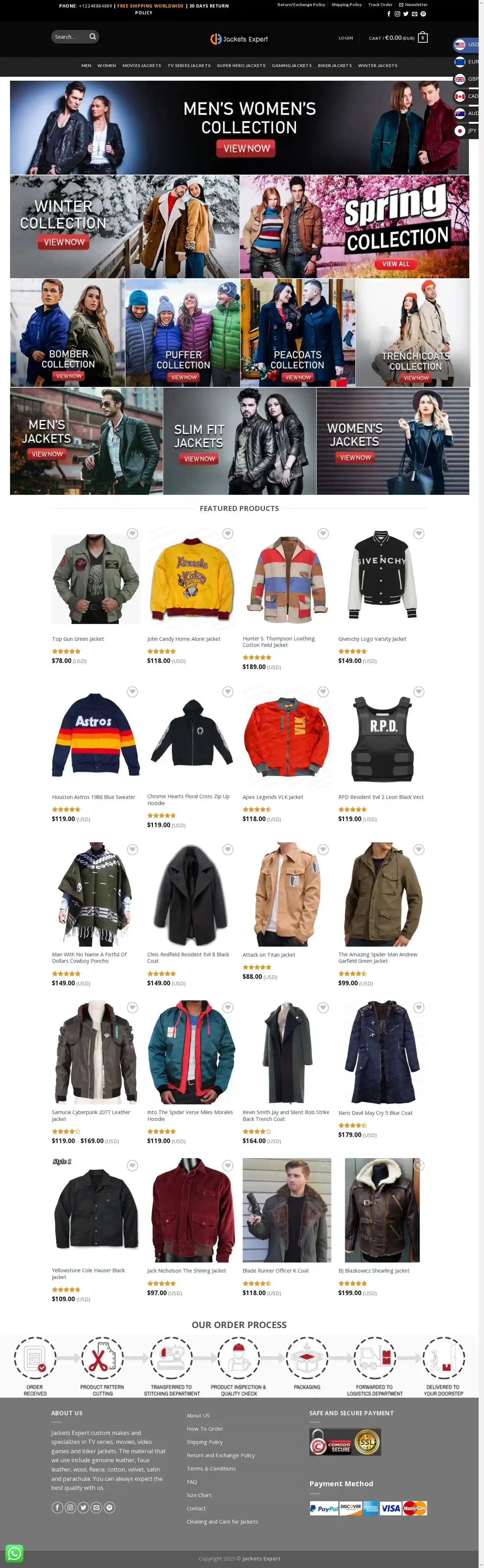Click the Twitter icon in the footer

coord(84,1507)
